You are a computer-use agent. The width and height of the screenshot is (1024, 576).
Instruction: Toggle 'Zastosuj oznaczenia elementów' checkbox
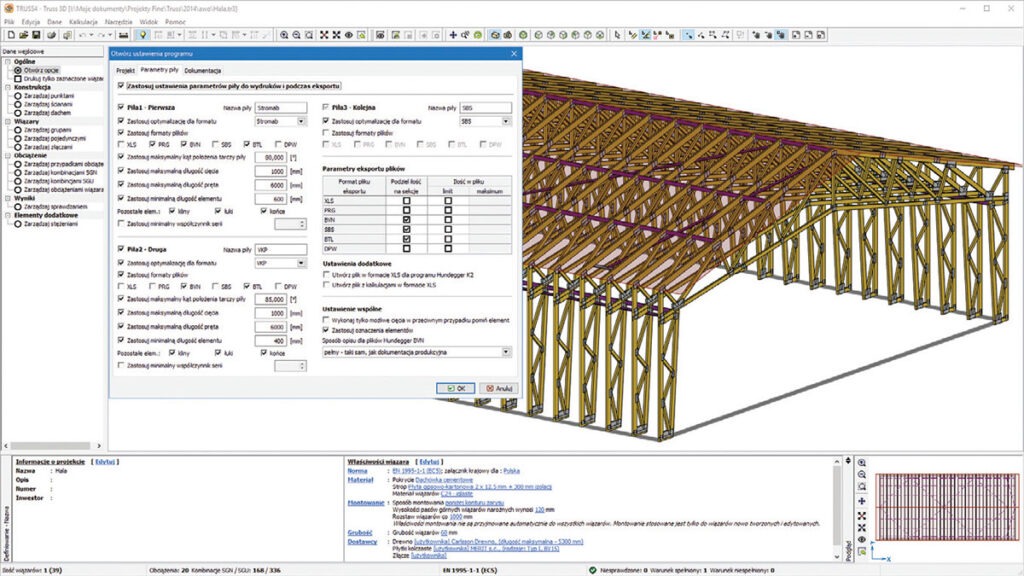tap(326, 330)
